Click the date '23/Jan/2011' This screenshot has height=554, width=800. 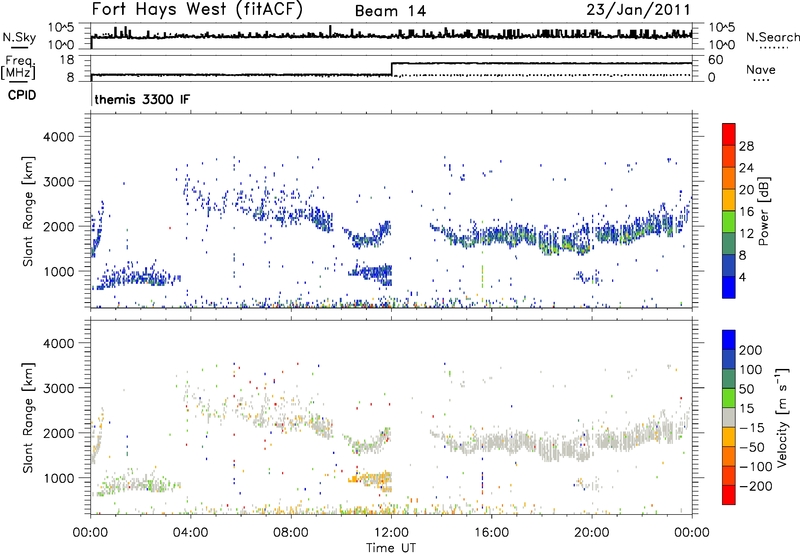(x=638, y=9)
